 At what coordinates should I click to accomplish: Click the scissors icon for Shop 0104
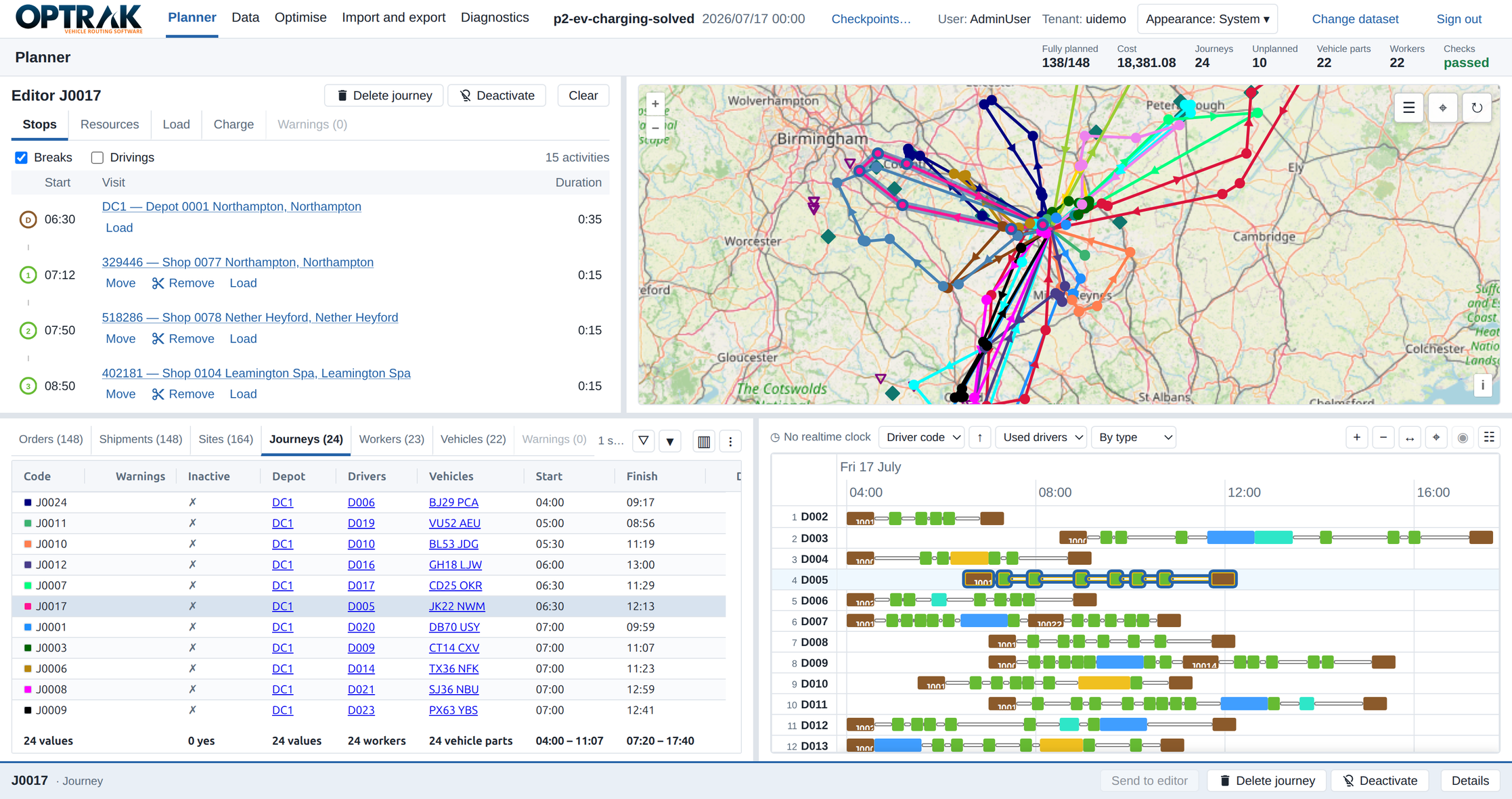click(x=158, y=394)
